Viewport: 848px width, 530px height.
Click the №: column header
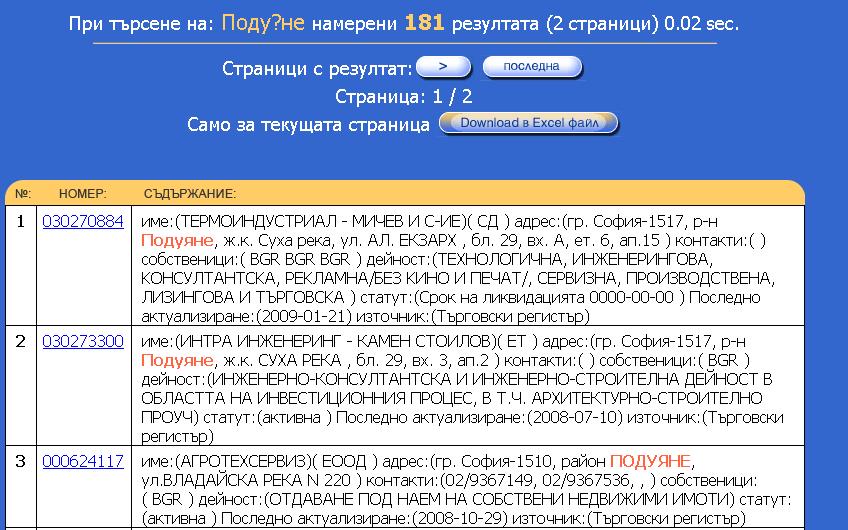(23, 194)
